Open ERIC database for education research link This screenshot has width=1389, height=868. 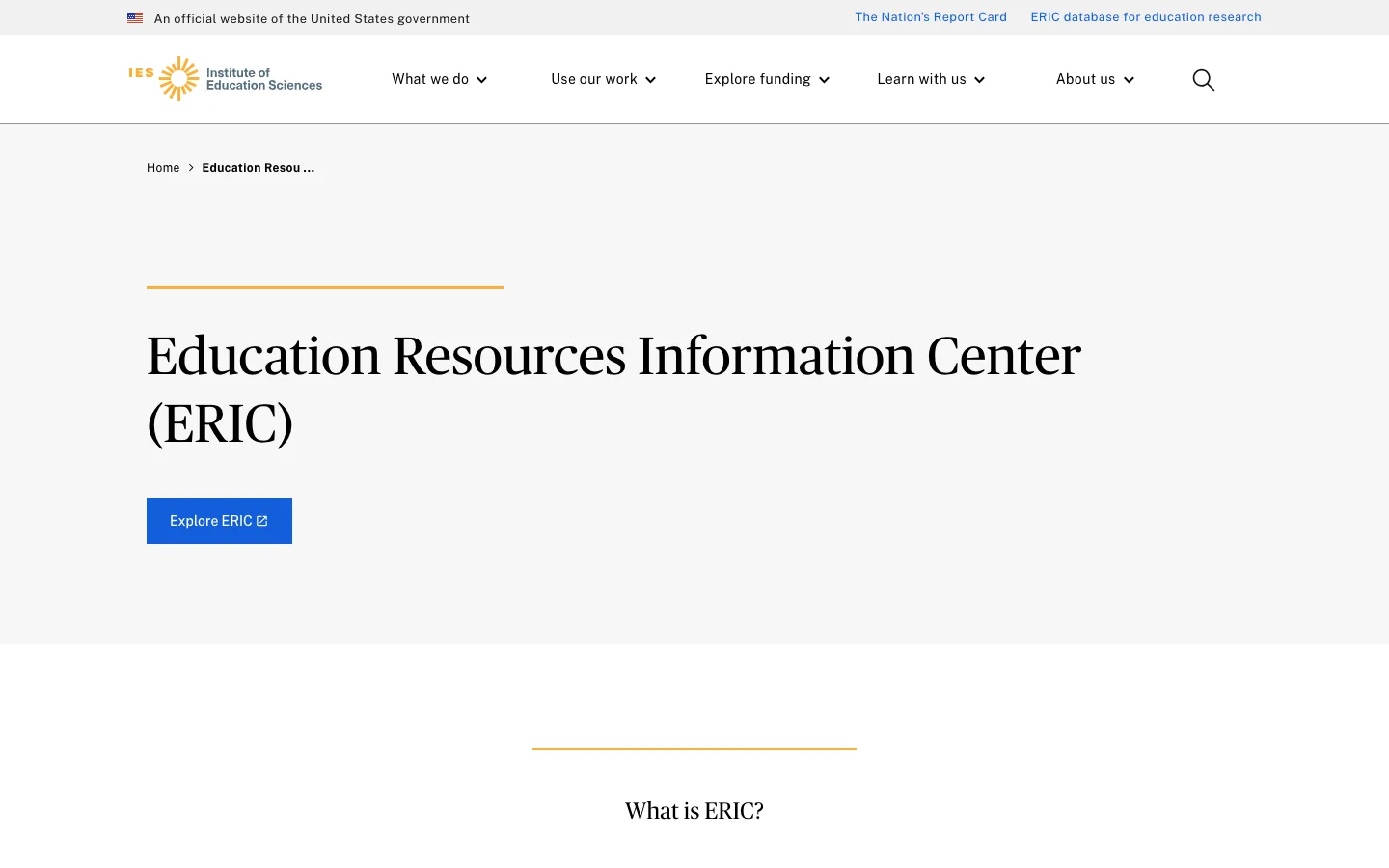[x=1146, y=17]
